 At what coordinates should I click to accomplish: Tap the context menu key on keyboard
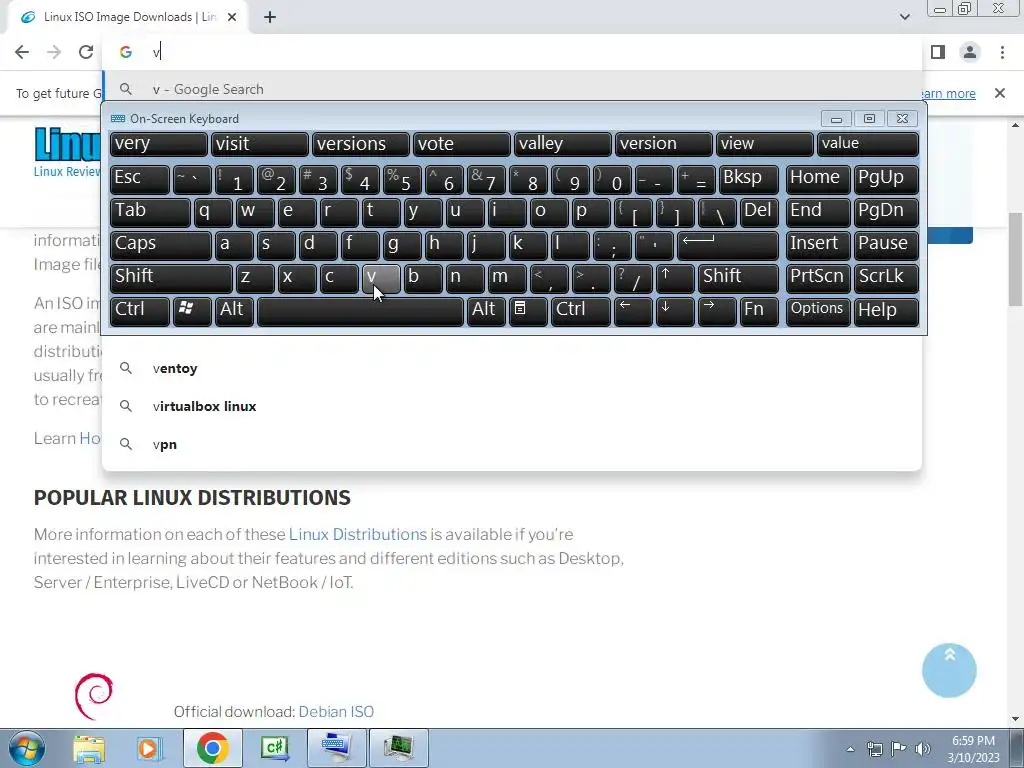pyautogui.click(x=528, y=311)
